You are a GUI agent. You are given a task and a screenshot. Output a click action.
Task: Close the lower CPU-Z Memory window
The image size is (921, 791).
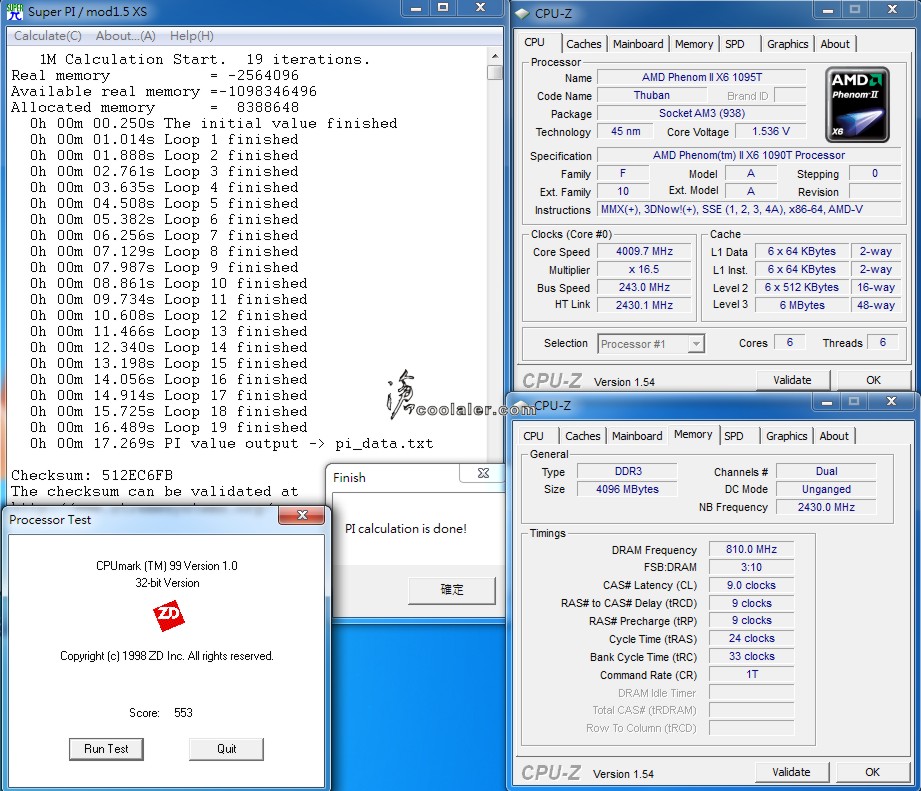[x=891, y=402]
